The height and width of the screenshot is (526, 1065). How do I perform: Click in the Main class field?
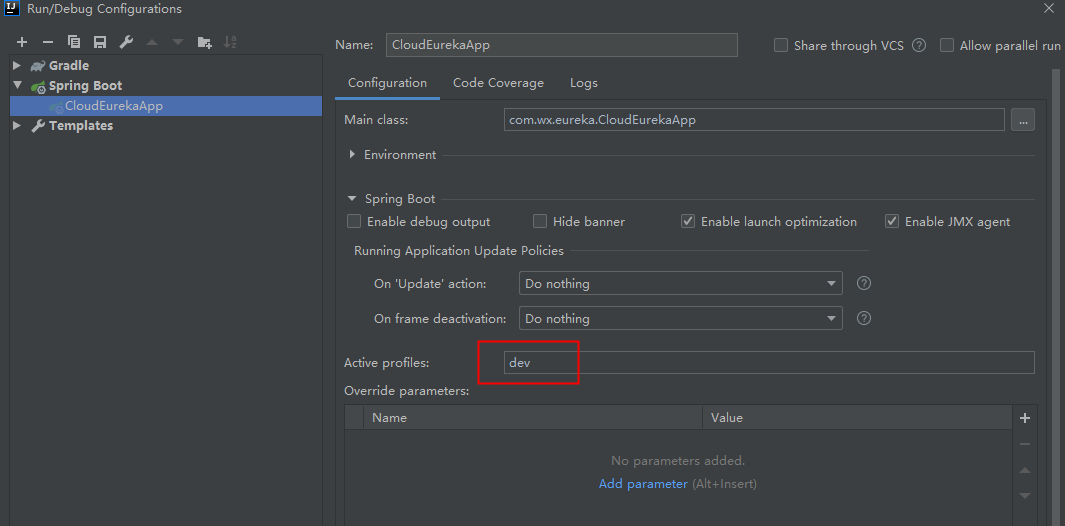pos(754,120)
